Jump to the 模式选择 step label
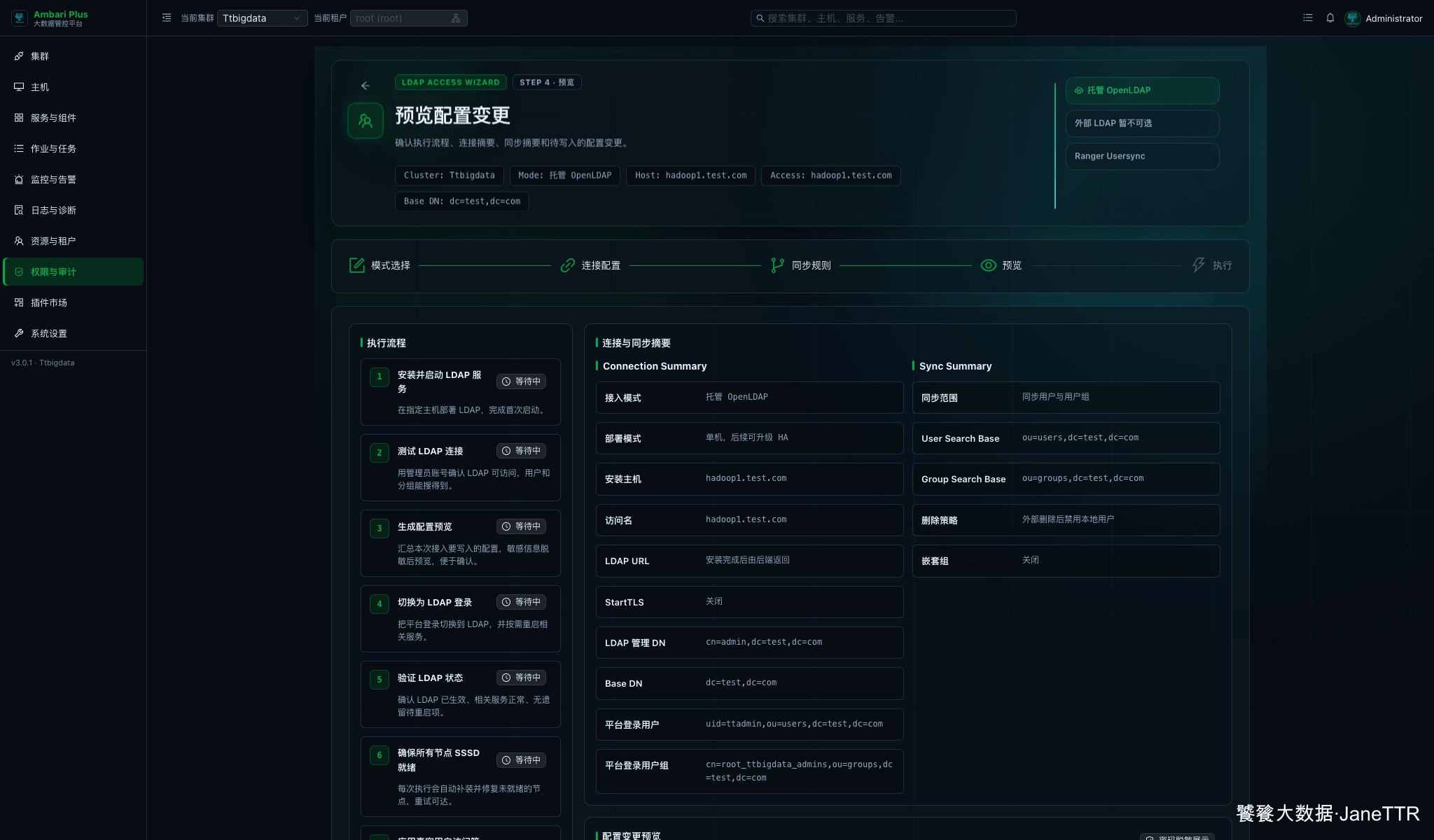1434x840 pixels. (x=391, y=266)
